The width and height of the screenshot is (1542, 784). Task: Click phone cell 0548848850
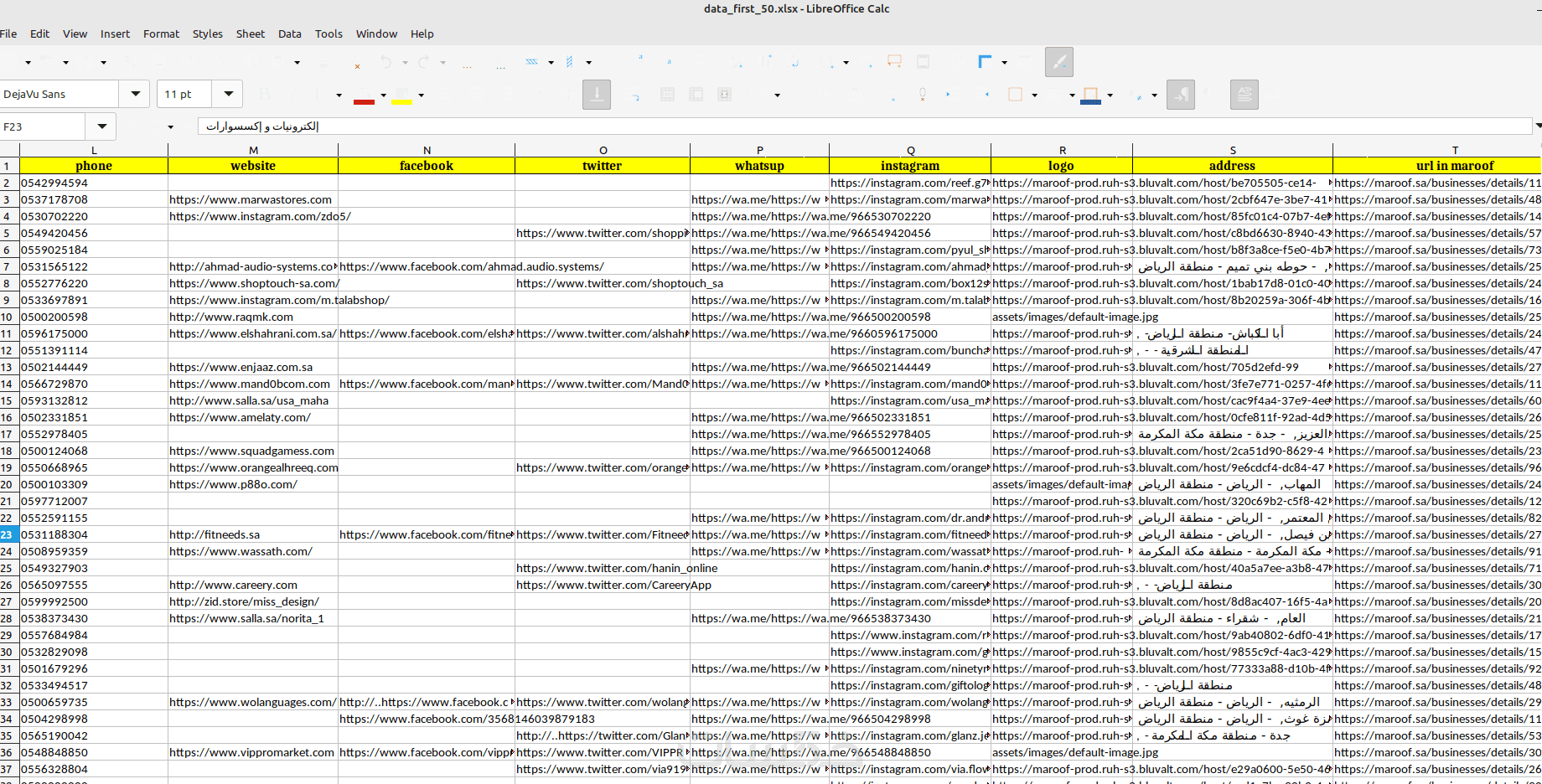click(94, 752)
